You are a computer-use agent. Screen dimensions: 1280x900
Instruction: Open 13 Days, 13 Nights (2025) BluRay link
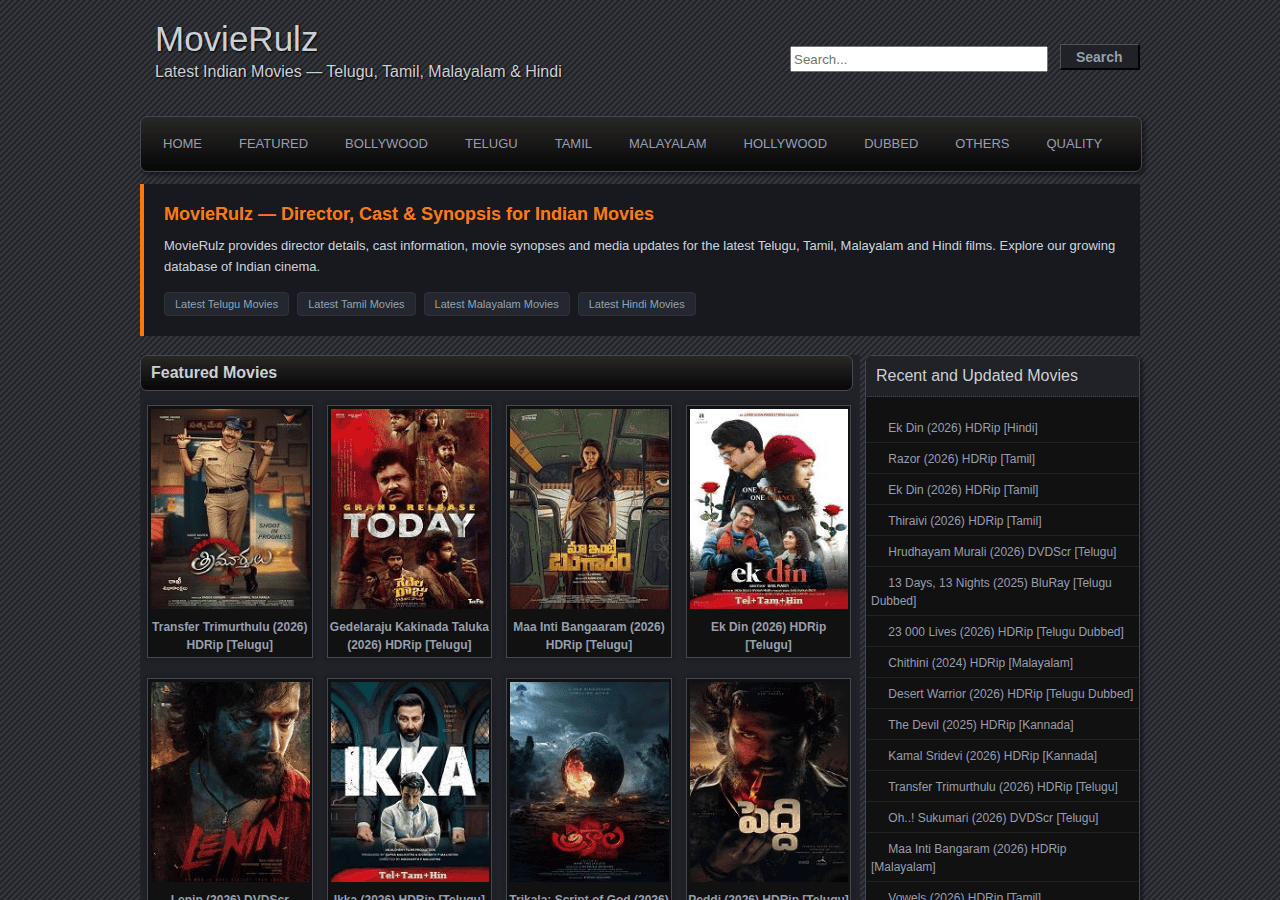coord(991,592)
